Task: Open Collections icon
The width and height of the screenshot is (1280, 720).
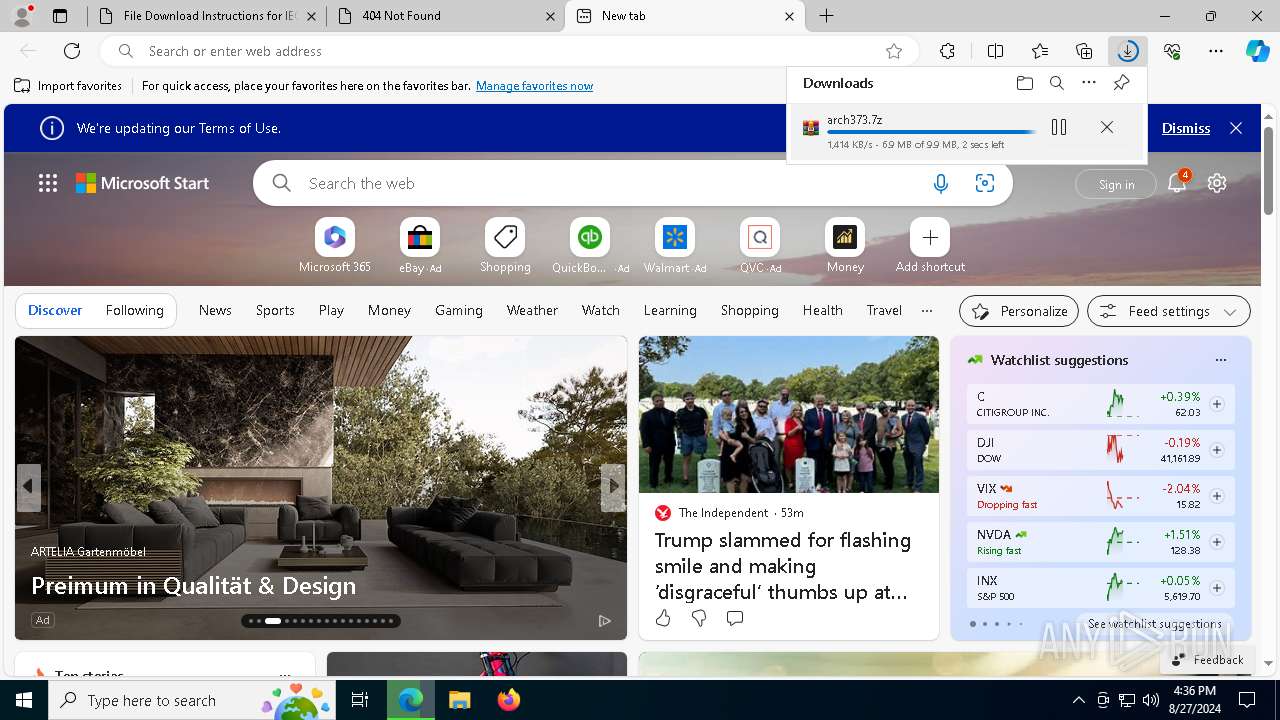Action: 1084,51
